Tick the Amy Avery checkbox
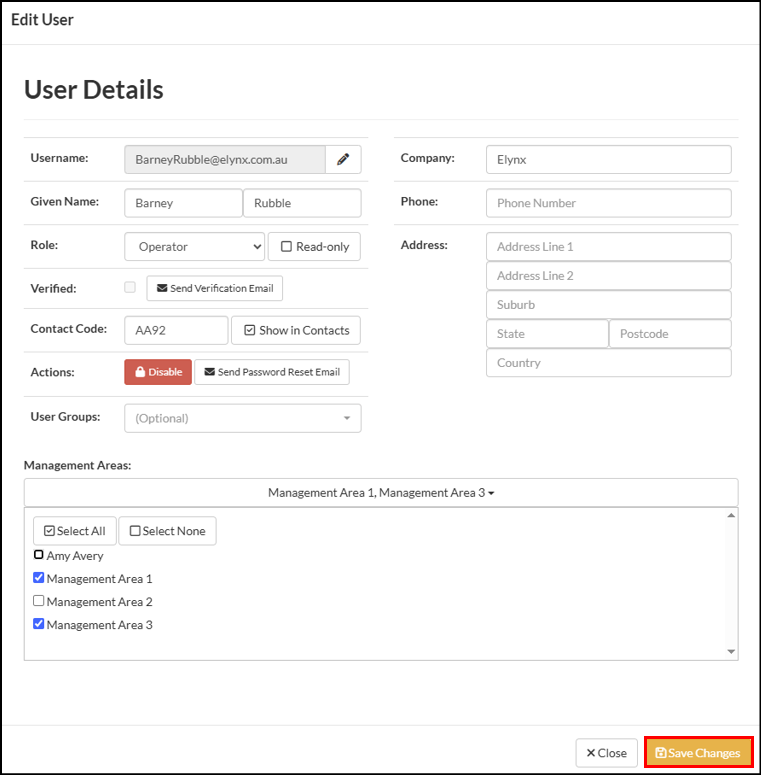Screen dimensions: 761x775 click(x=39, y=555)
